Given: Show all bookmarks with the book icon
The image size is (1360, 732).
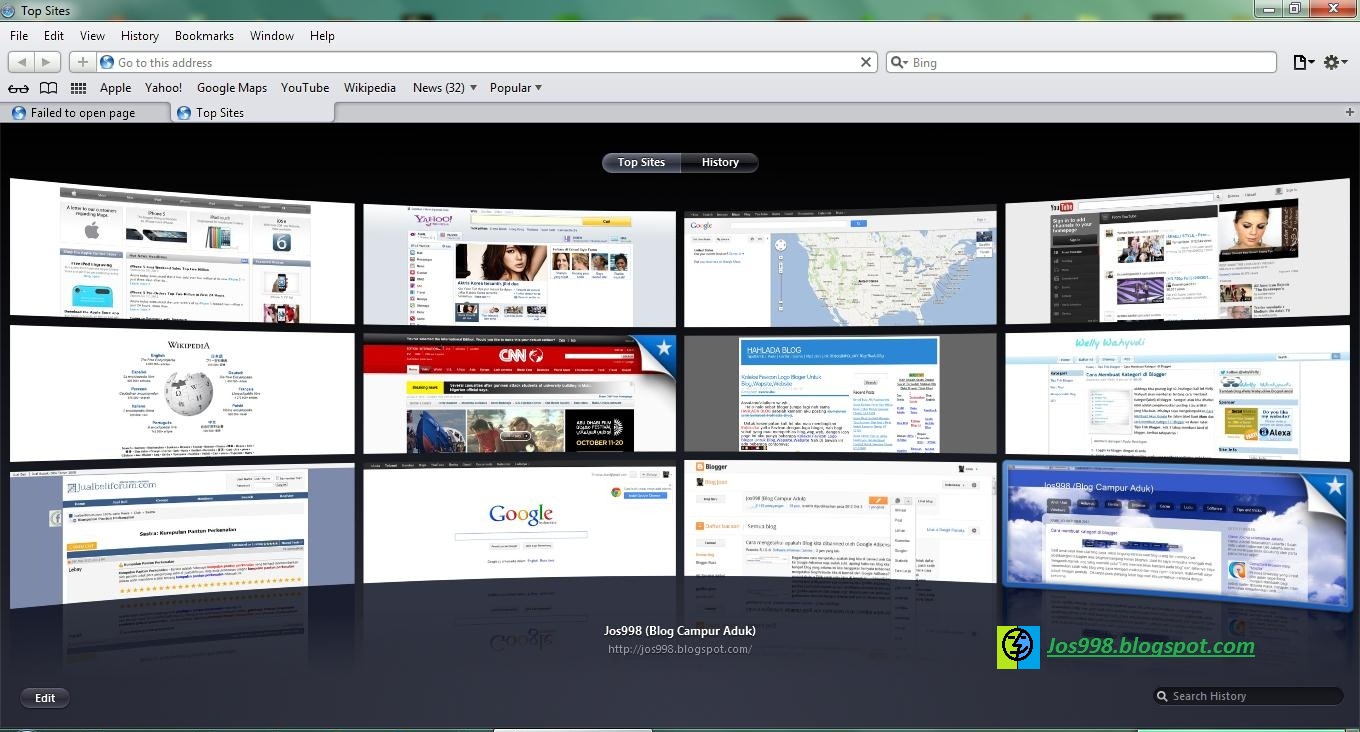Looking at the screenshot, I should (x=48, y=88).
